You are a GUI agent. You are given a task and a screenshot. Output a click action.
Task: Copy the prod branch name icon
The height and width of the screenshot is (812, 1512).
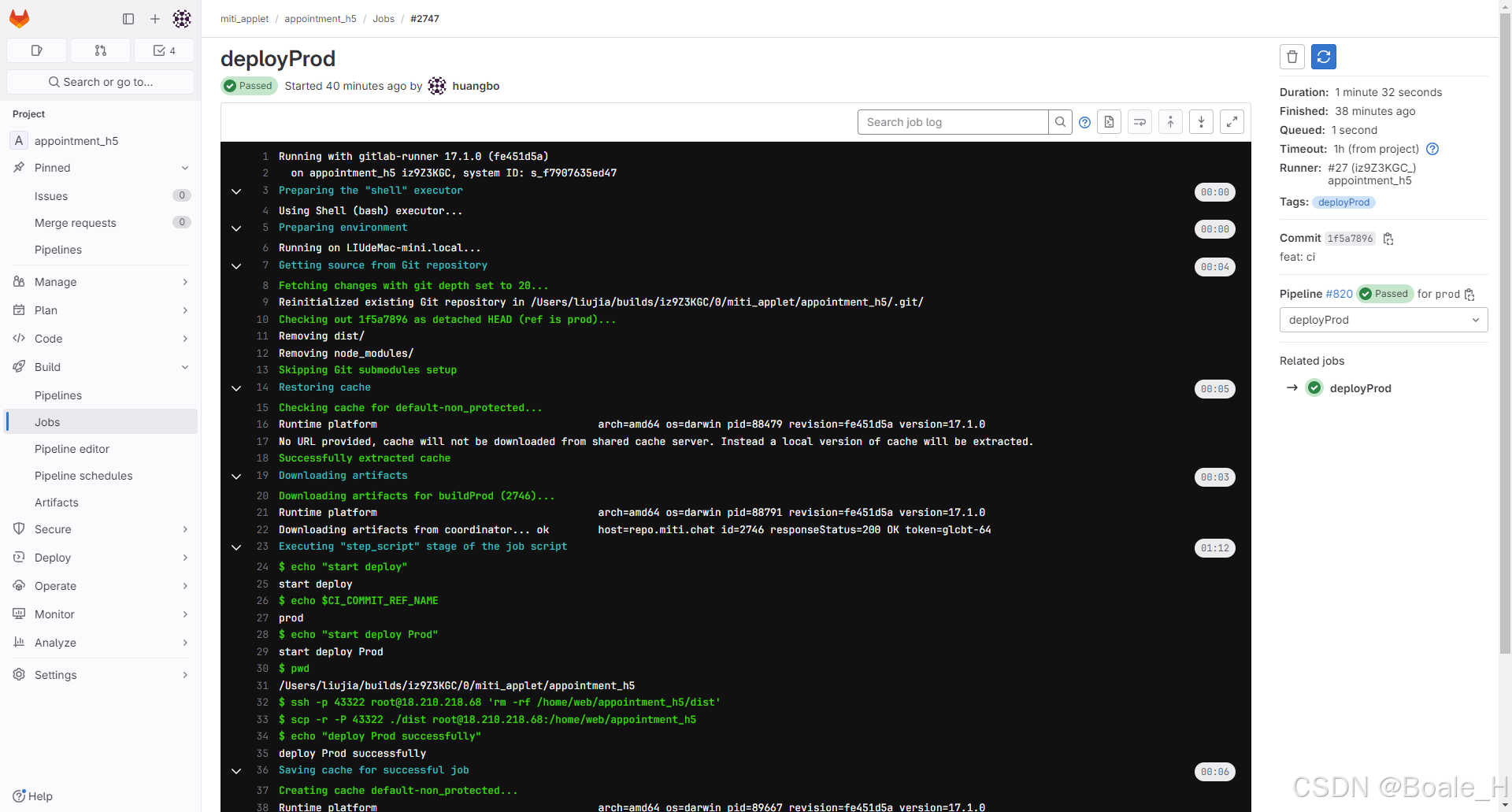click(1469, 295)
